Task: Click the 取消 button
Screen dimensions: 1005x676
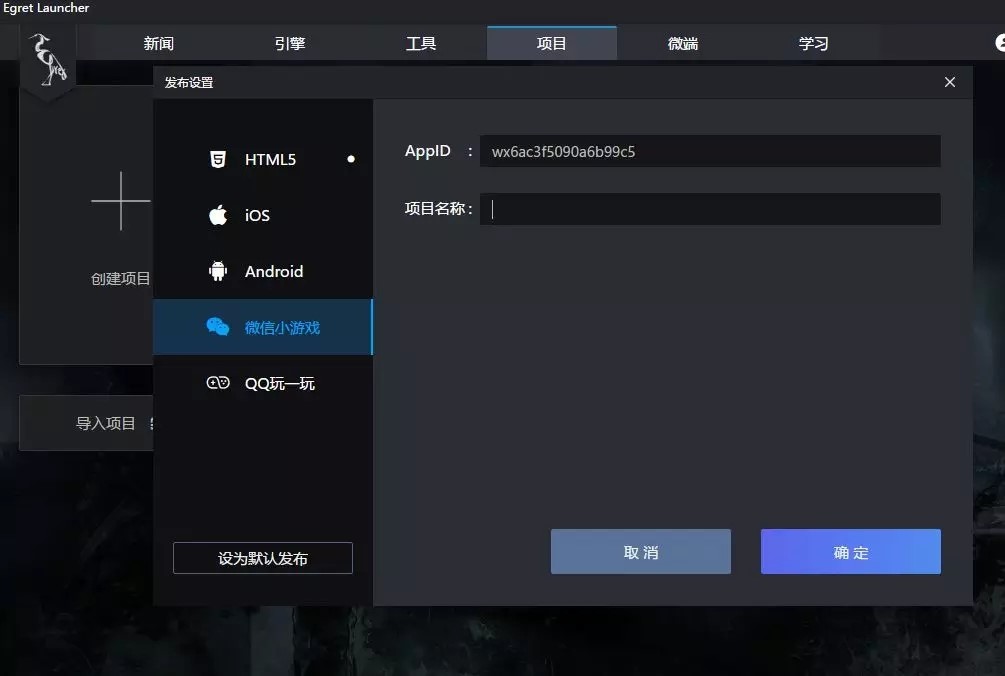Action: pos(641,552)
